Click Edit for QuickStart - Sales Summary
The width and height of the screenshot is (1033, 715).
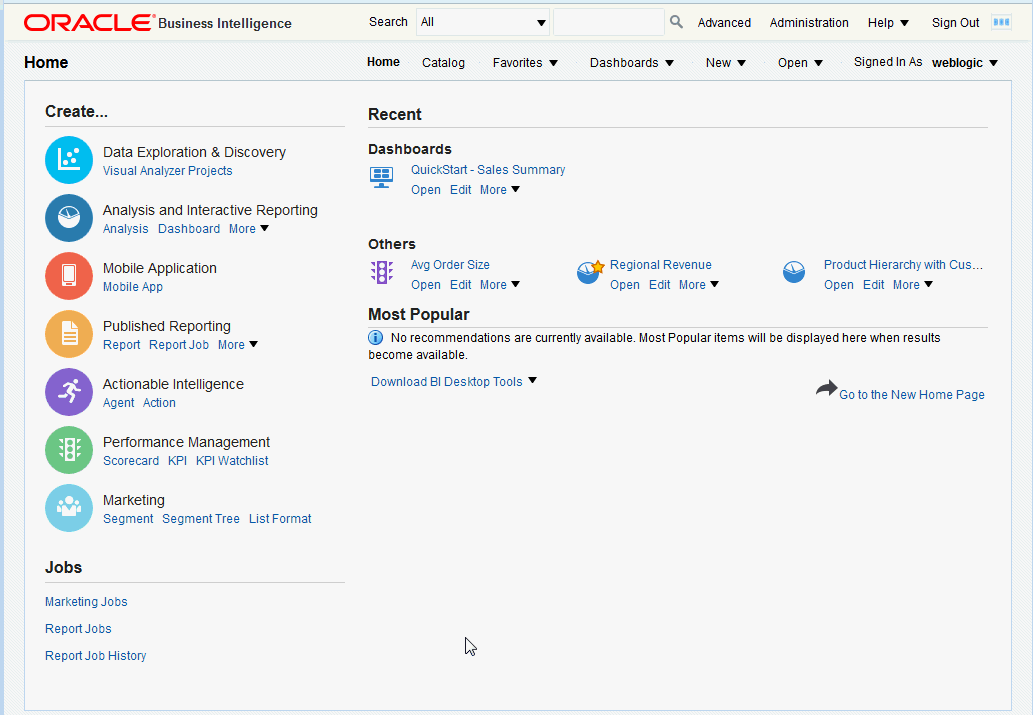tap(461, 190)
